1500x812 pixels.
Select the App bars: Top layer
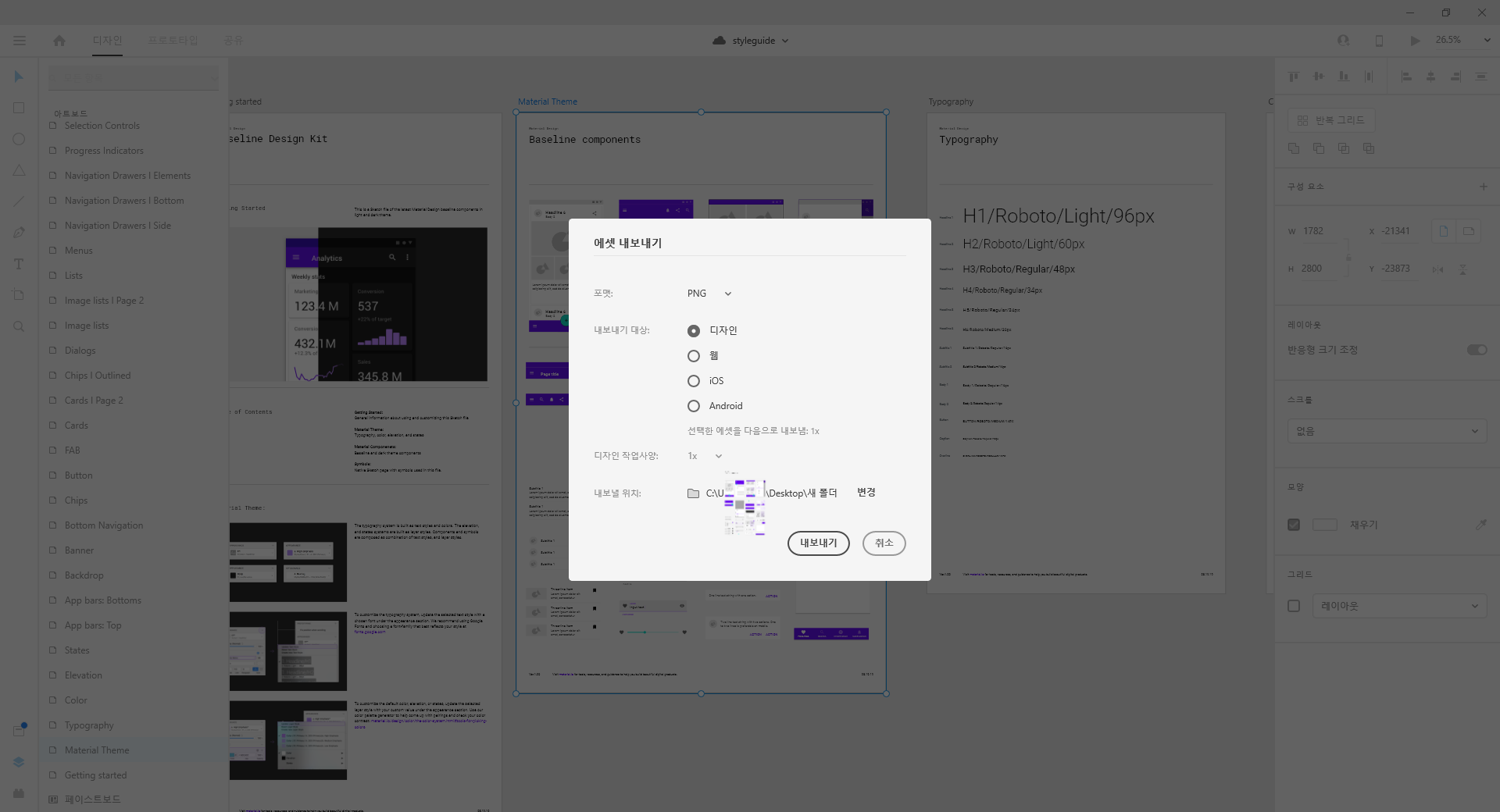click(133, 625)
